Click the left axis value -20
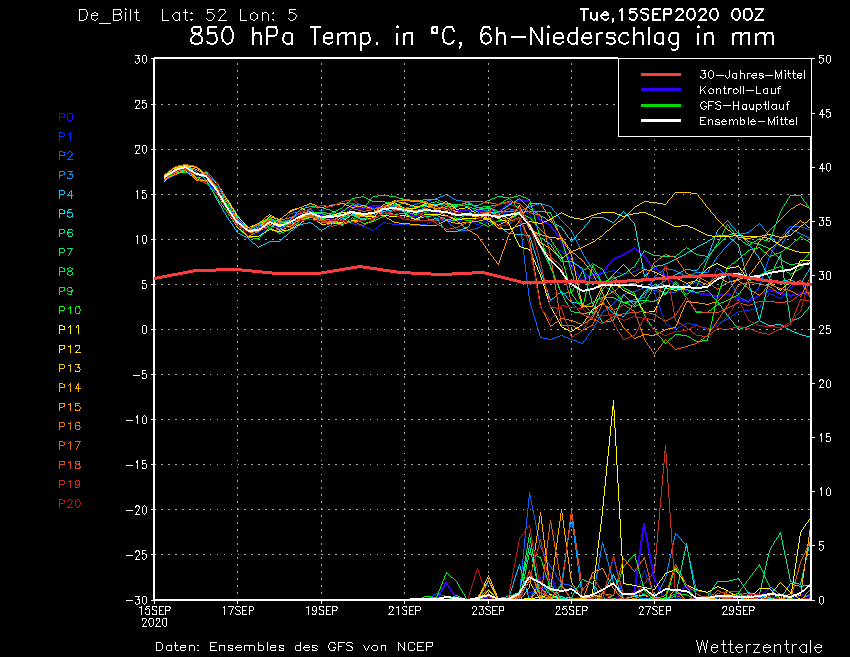This screenshot has height=657, width=850. pyautogui.click(x=137, y=510)
